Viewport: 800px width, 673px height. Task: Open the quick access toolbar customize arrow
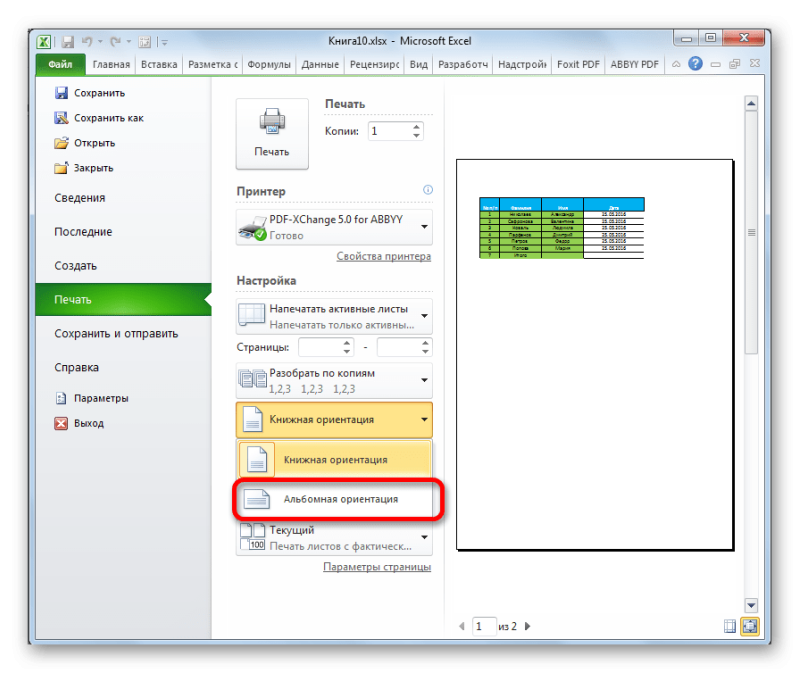click(x=164, y=42)
